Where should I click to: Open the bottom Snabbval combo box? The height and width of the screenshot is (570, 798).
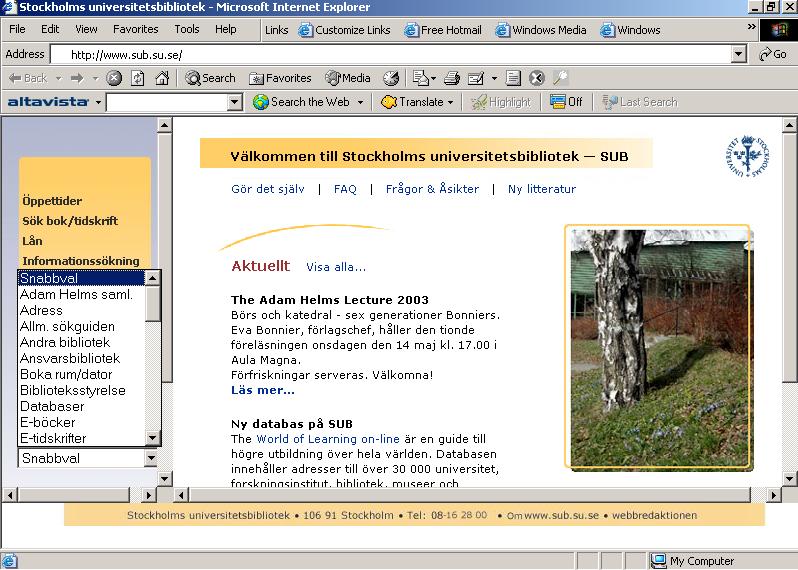[x=88, y=458]
